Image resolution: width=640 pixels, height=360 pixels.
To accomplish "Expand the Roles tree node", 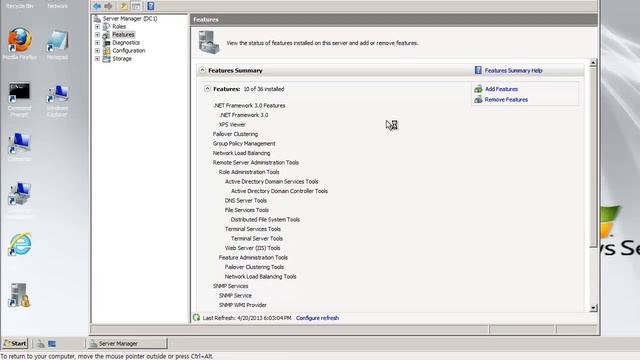I will pos(97,27).
